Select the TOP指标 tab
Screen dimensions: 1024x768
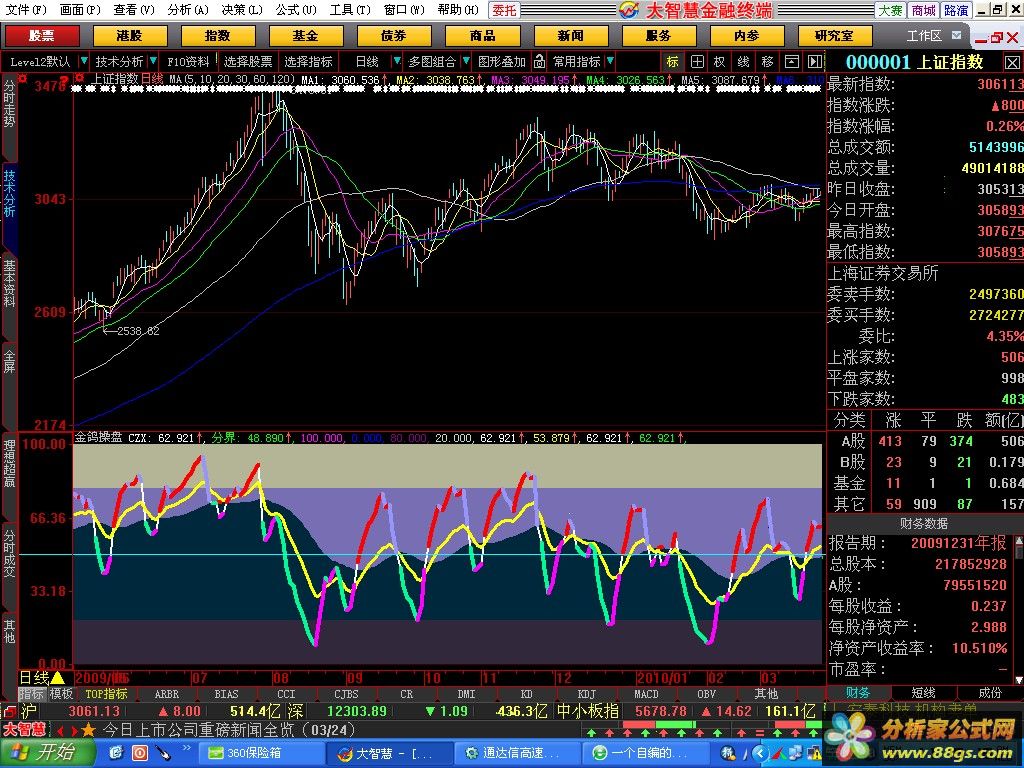tap(106, 694)
